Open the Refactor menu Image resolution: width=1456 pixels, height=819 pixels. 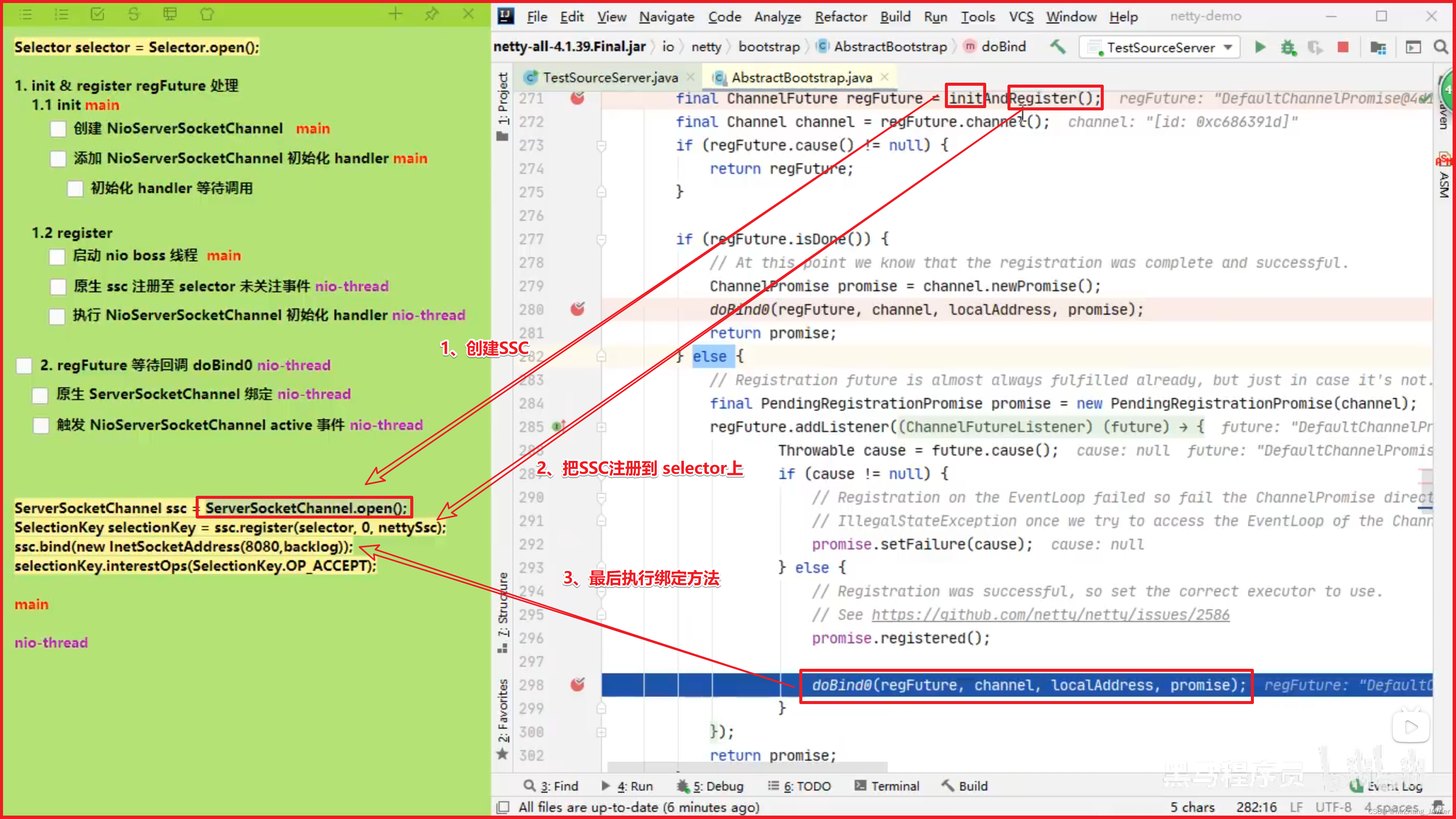click(x=841, y=16)
